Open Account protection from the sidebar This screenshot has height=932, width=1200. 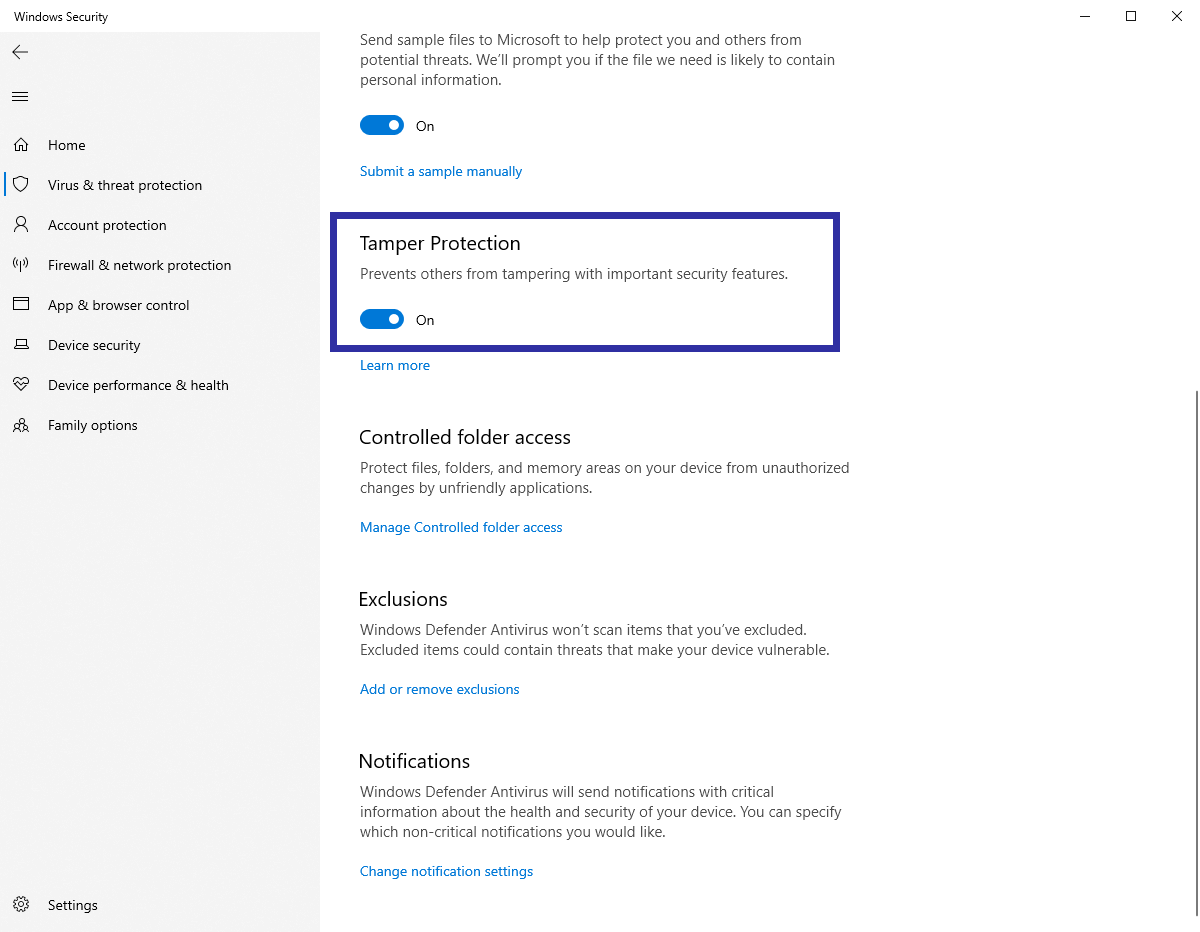(107, 224)
